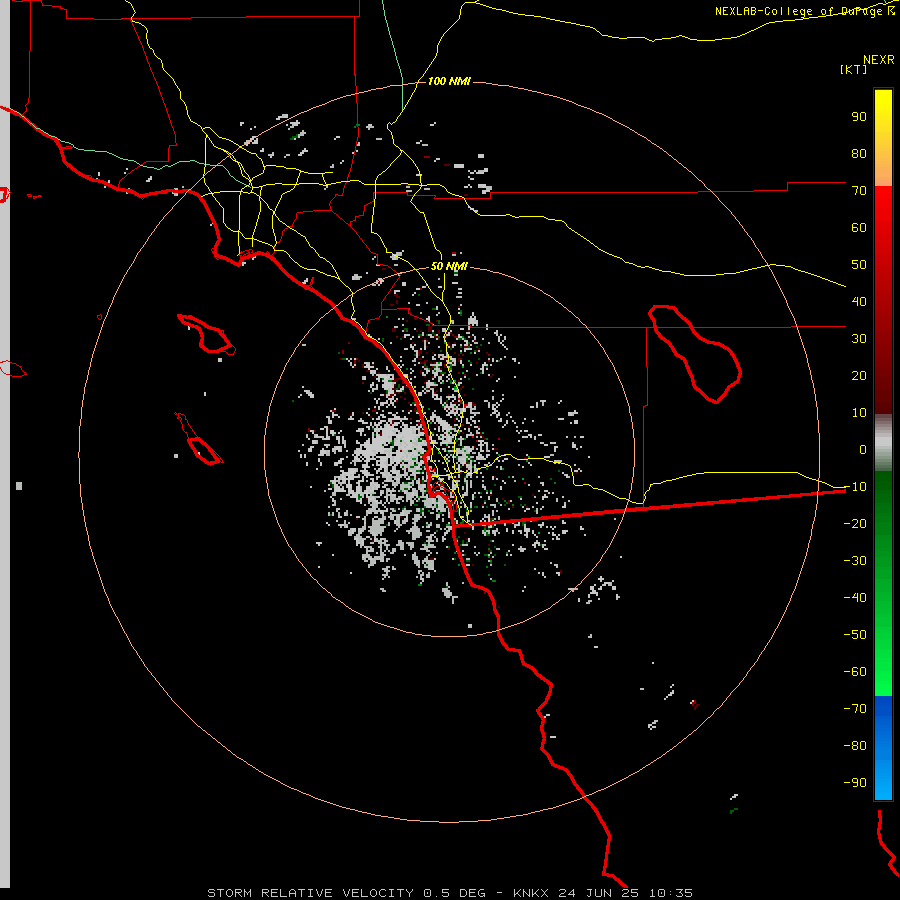Click the NEXR label above the color scale
The width and height of the screenshot is (900, 900).
(878, 60)
